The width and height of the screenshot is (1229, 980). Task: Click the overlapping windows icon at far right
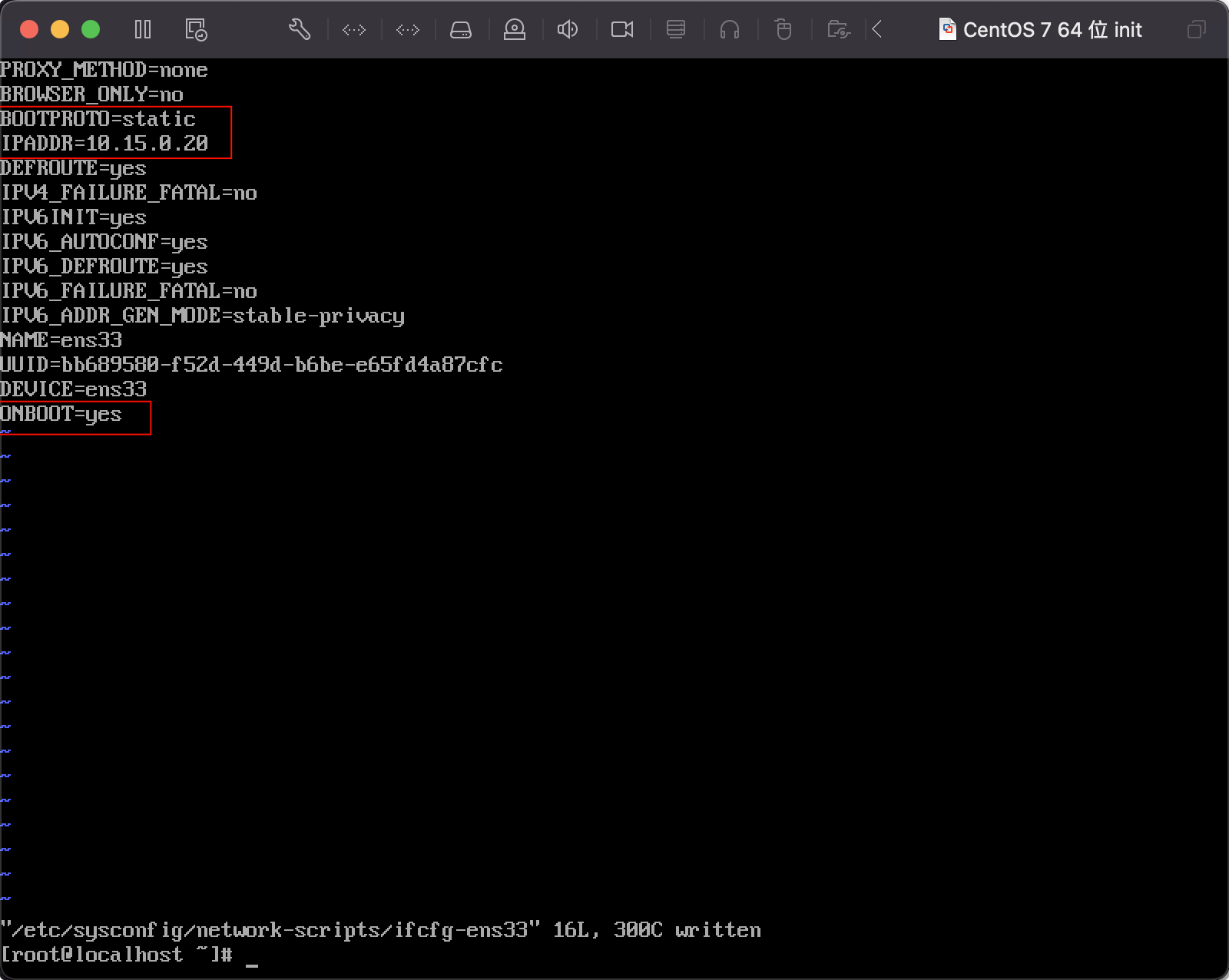(x=1196, y=30)
